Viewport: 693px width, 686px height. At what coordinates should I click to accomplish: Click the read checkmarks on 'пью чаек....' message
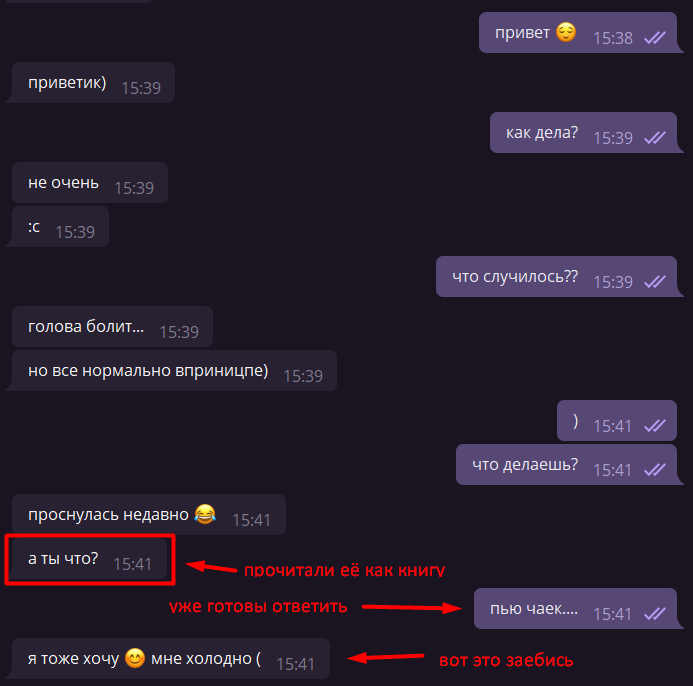coord(655,614)
